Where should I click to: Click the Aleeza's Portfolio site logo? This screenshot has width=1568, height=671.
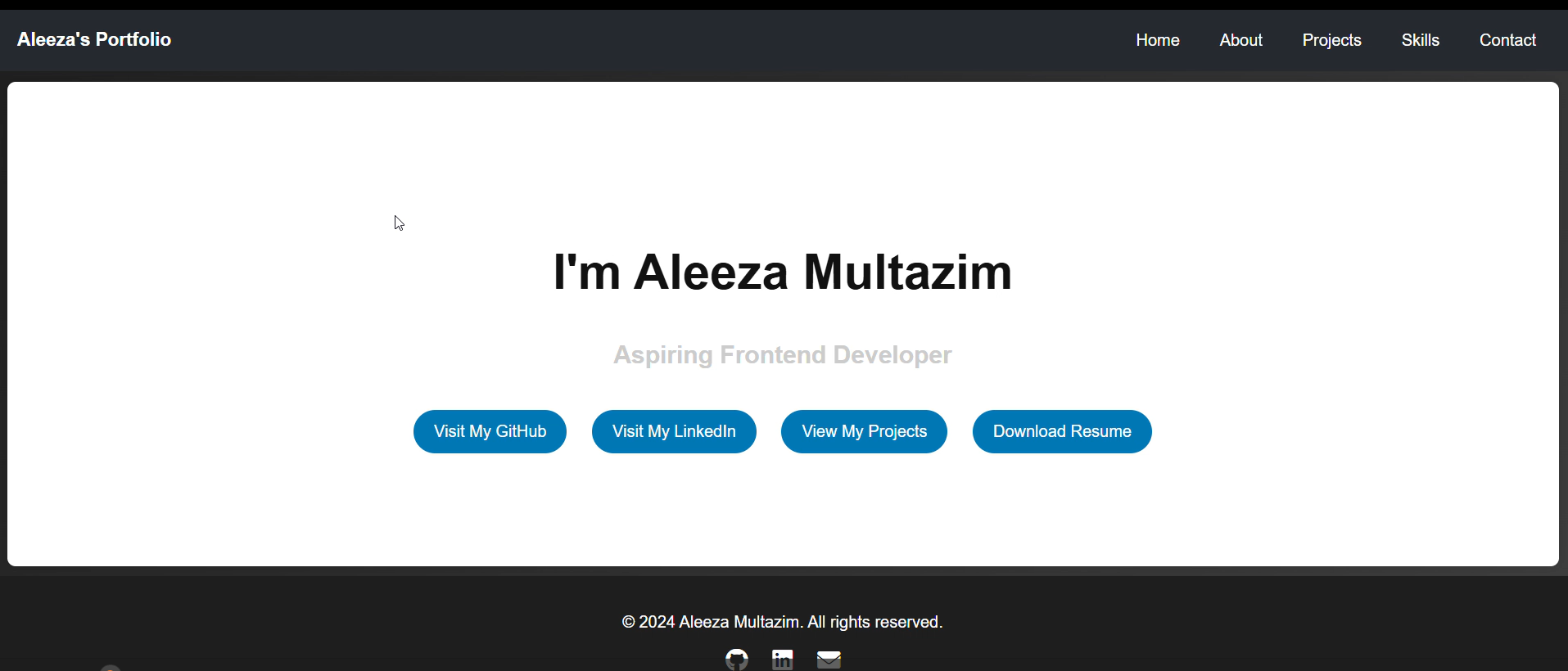click(x=93, y=39)
